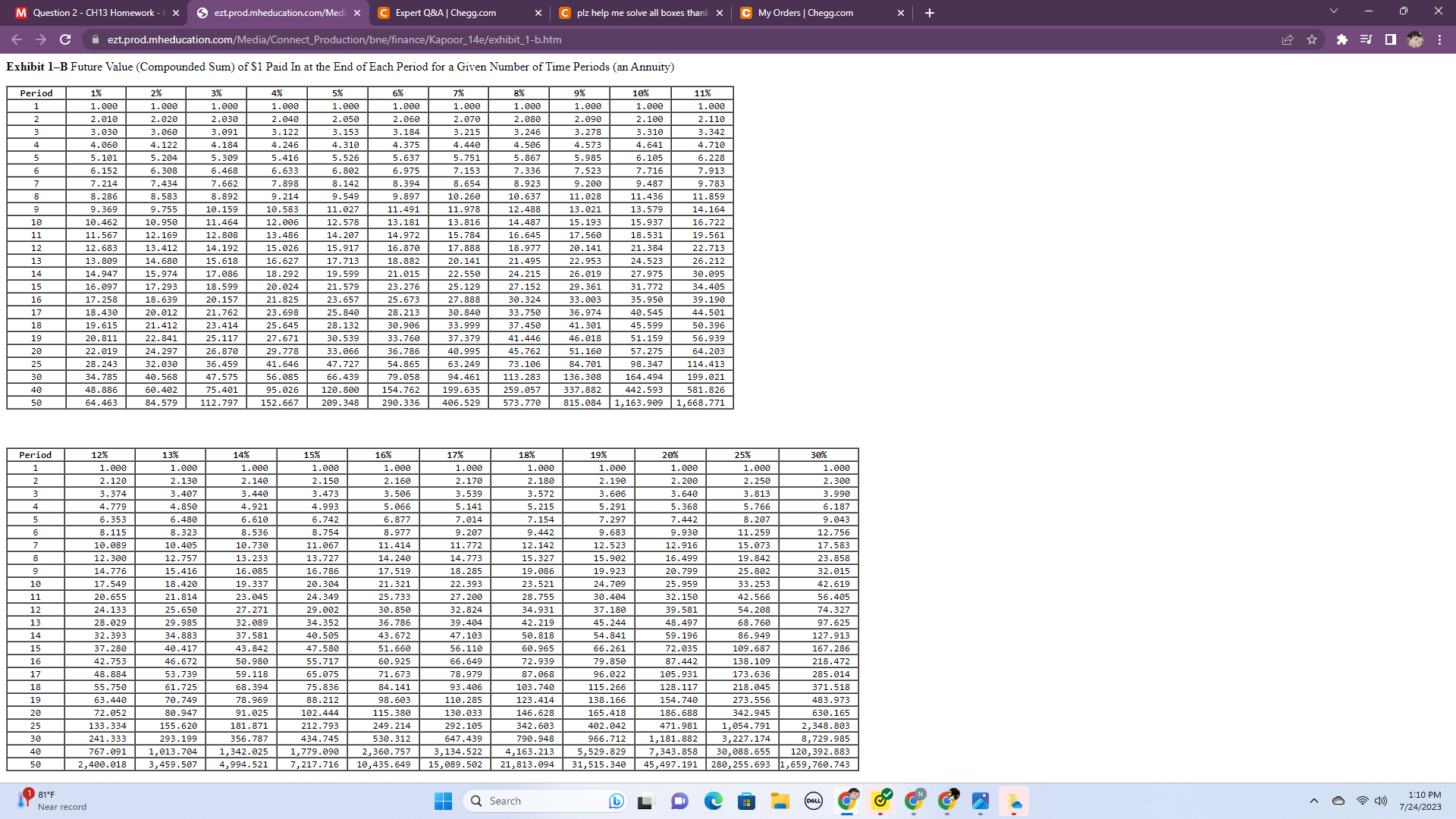Screen dimensions: 1456x819
Task: Select value 1,659,760.743 in the bottom row
Action: (x=816, y=764)
